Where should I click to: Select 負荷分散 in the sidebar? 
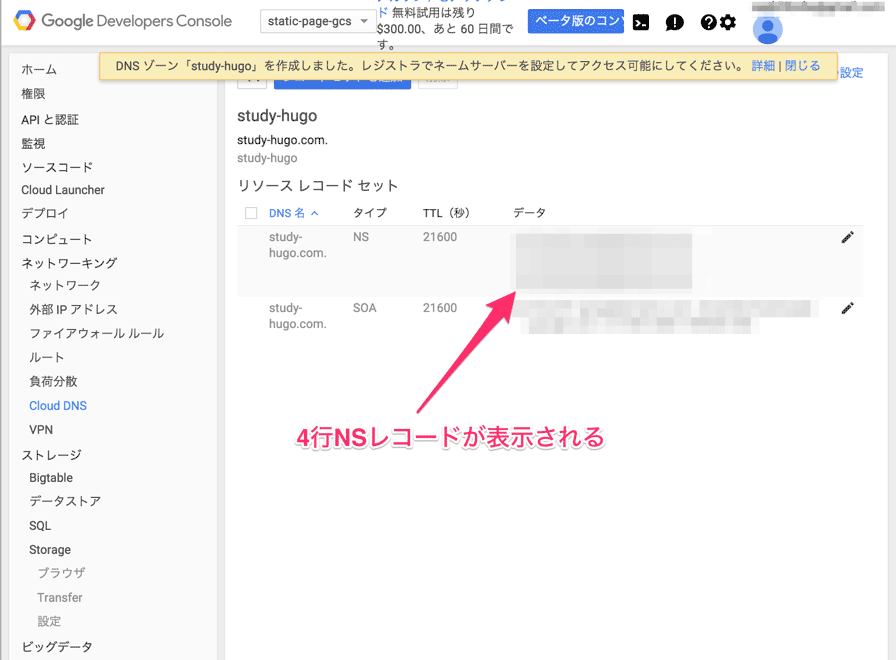point(53,381)
